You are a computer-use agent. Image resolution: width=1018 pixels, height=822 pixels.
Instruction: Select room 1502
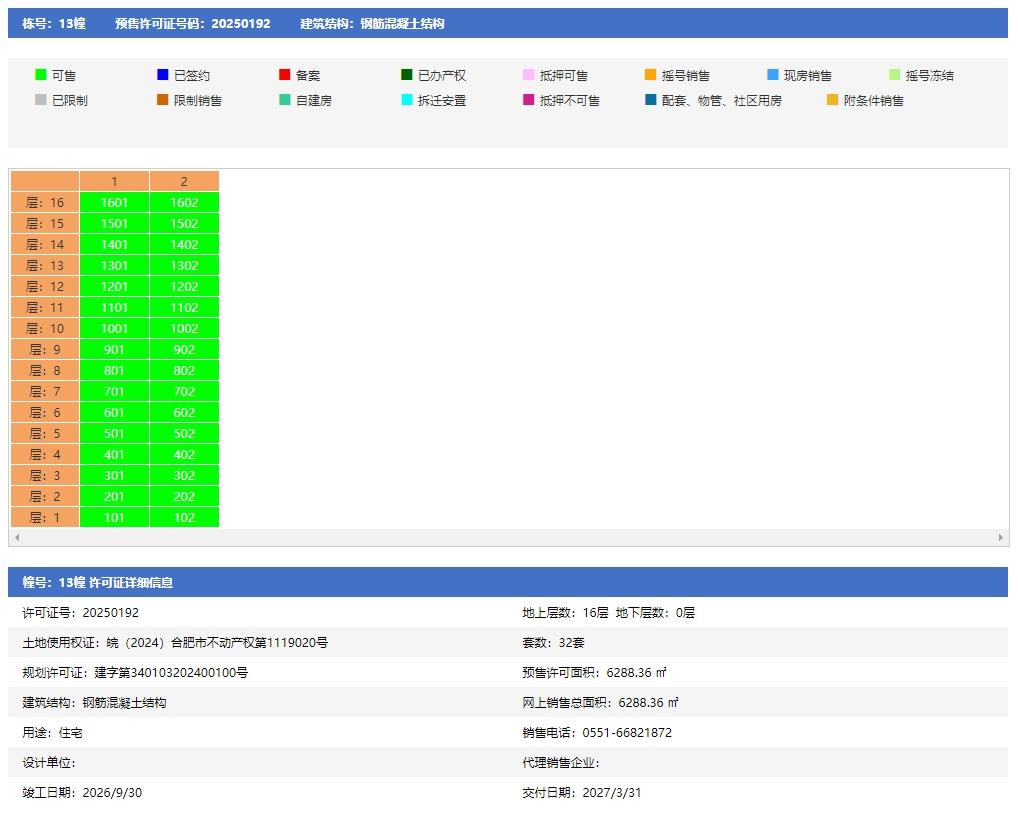[x=184, y=223]
